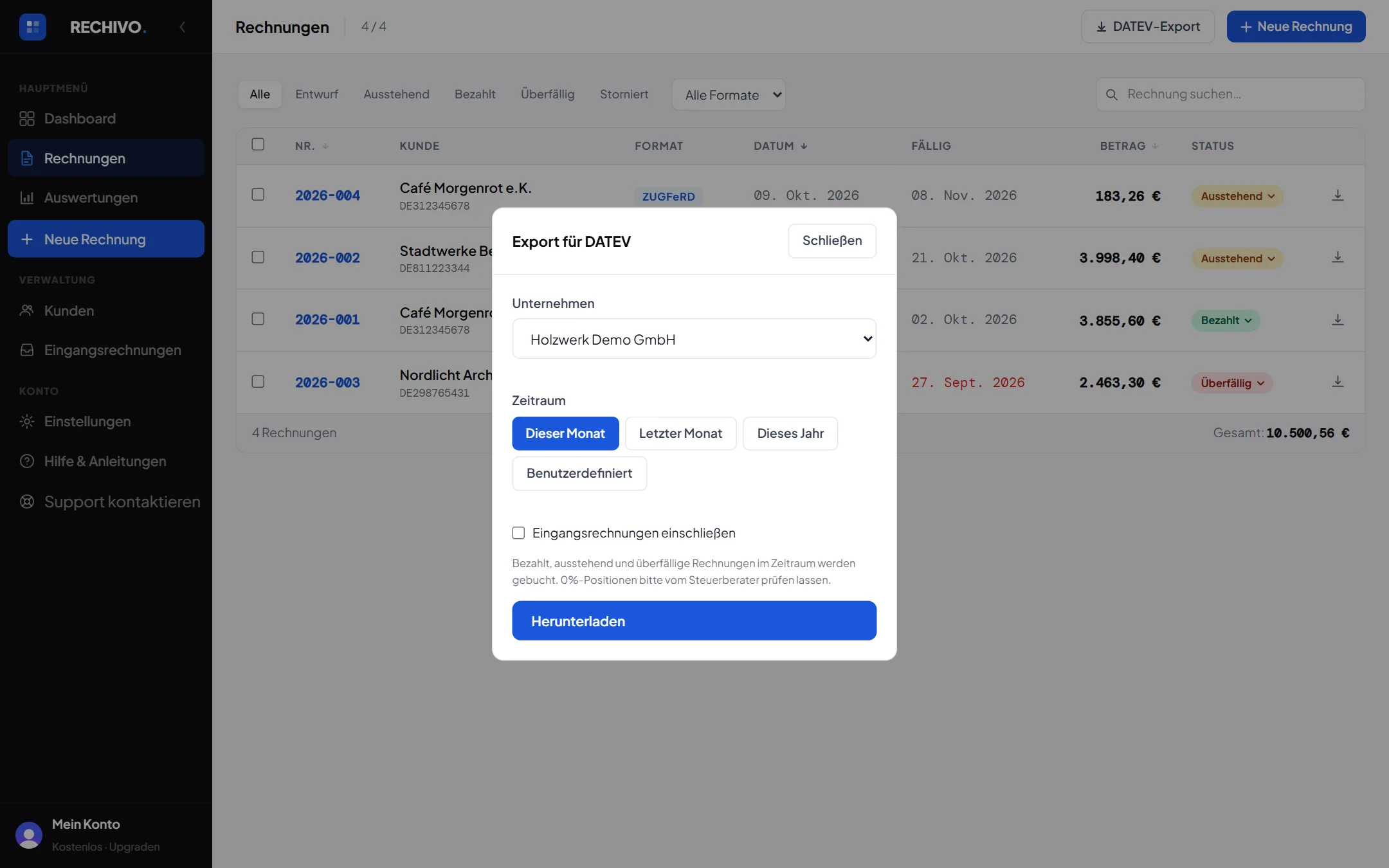Click the Kunden people icon
1389x868 pixels.
tap(27, 311)
